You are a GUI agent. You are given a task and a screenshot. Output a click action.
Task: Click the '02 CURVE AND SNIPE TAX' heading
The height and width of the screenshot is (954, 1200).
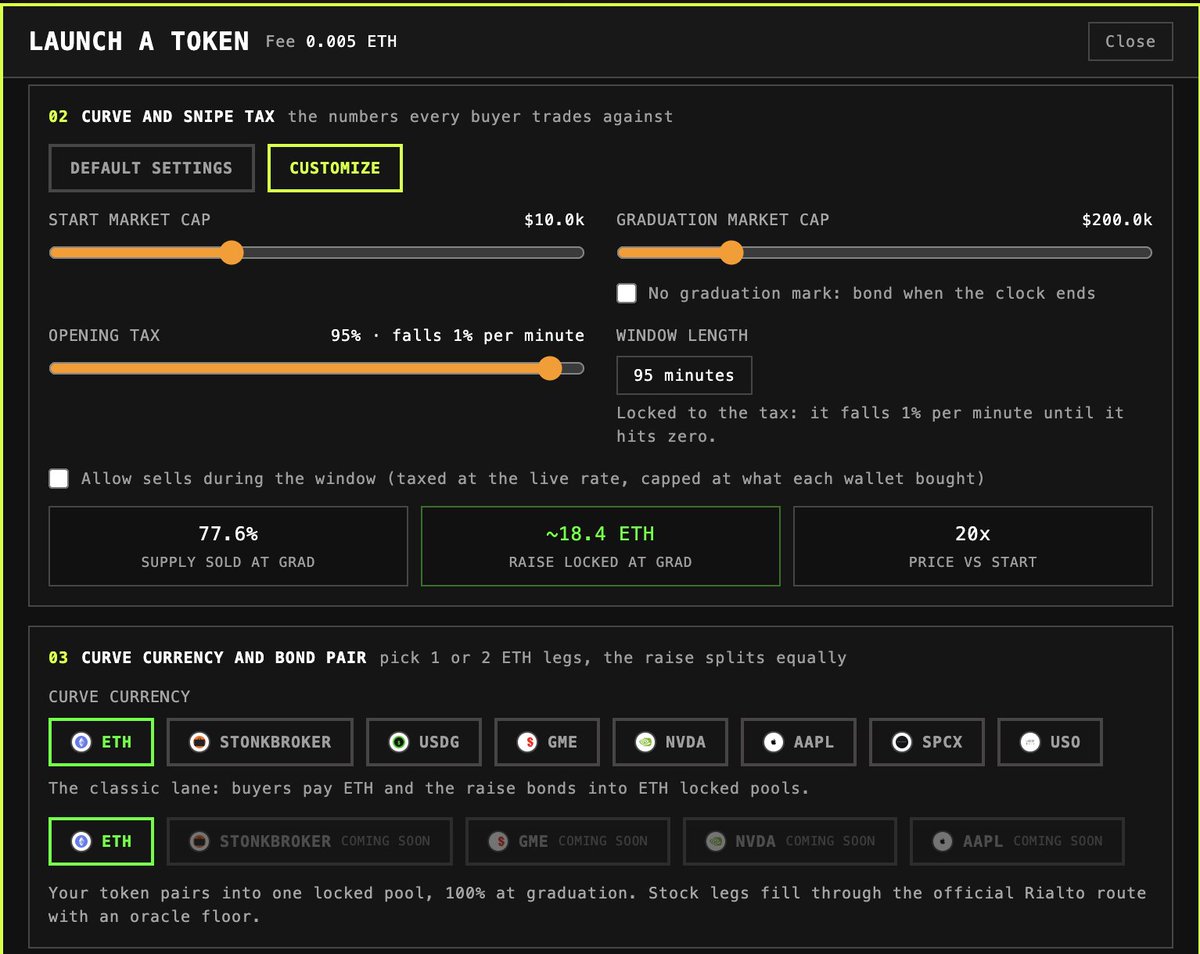point(162,116)
